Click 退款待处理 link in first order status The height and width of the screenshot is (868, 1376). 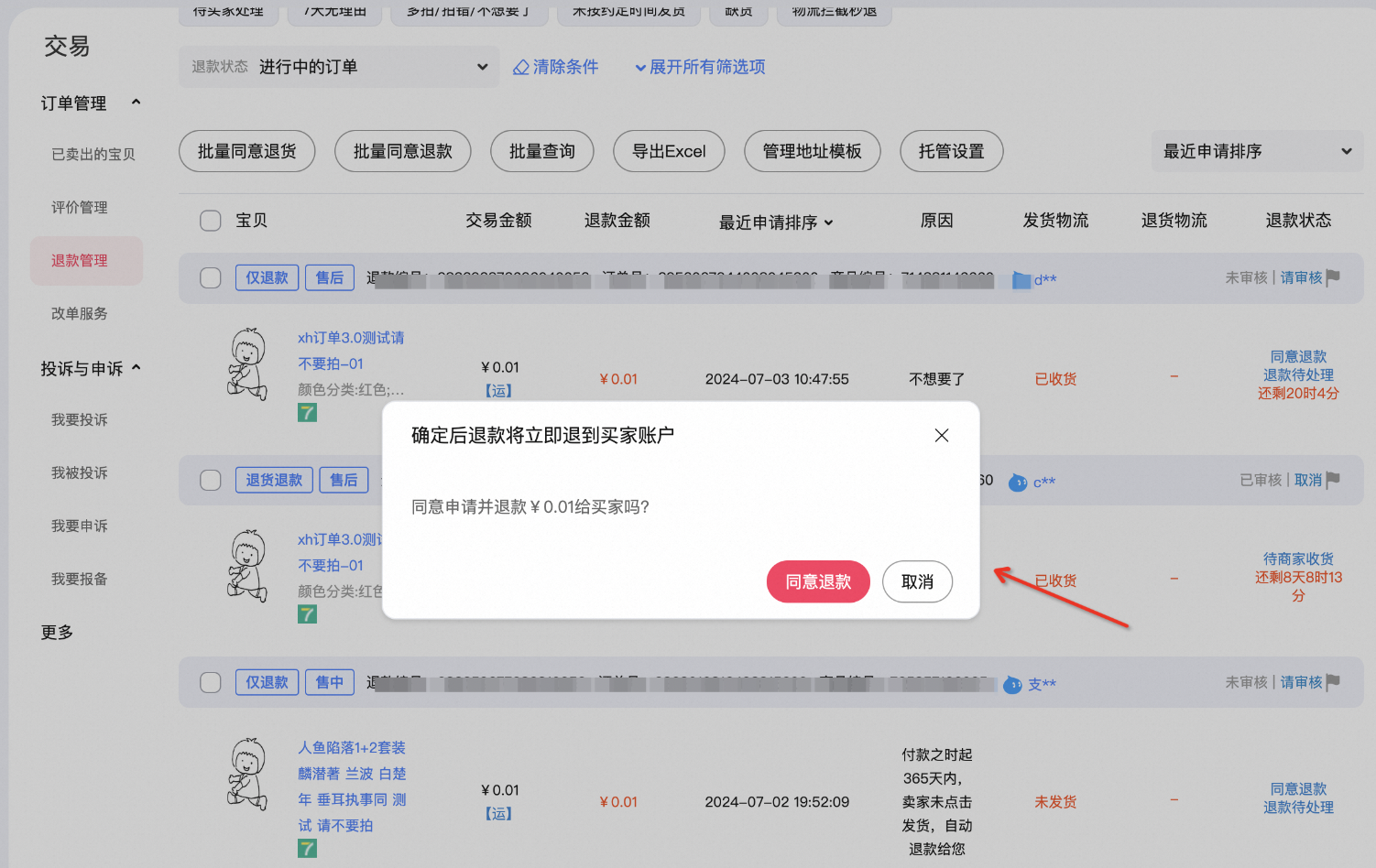[1298, 375]
